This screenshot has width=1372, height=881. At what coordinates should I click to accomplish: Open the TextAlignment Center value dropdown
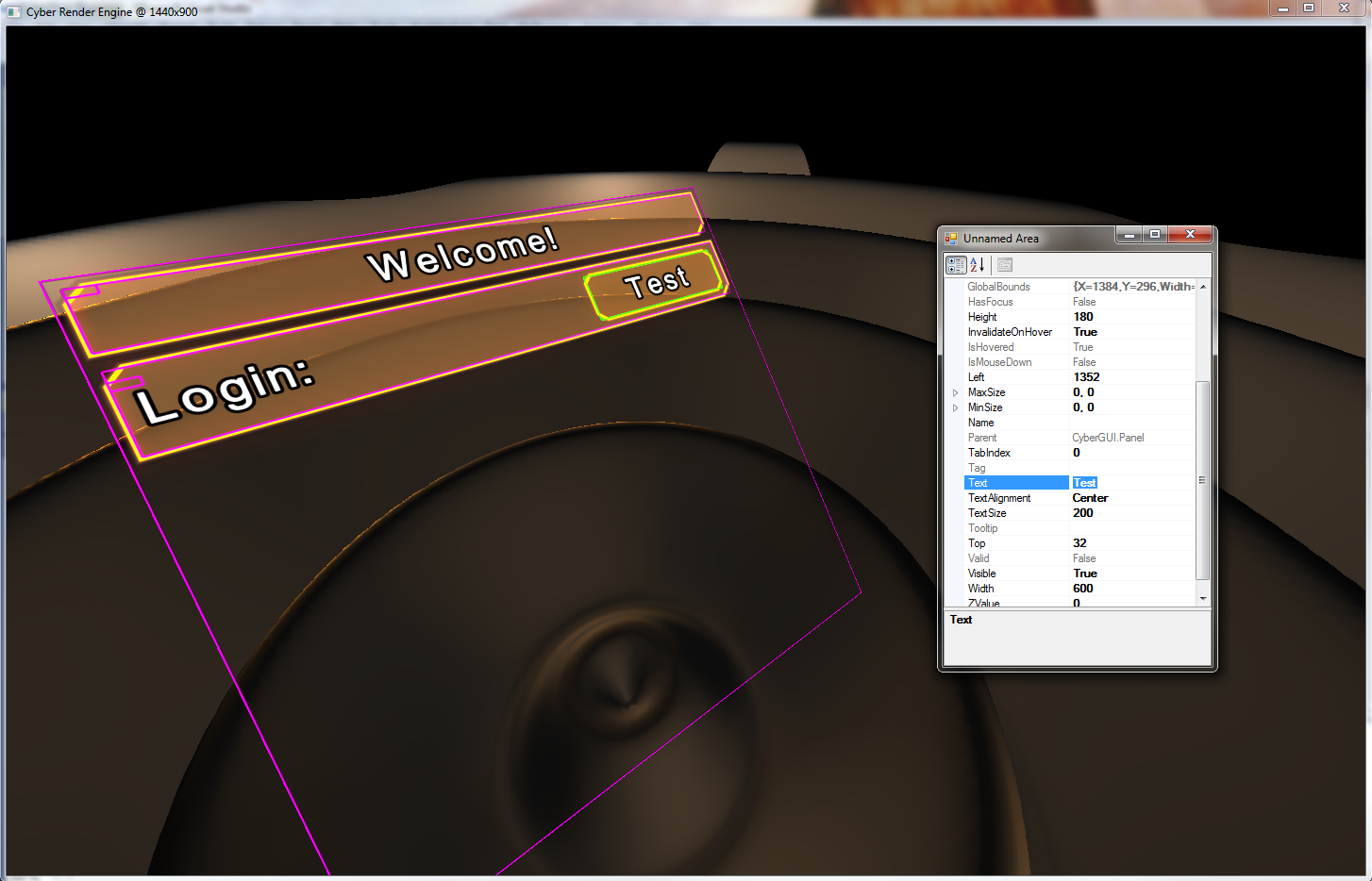[x=1132, y=498]
